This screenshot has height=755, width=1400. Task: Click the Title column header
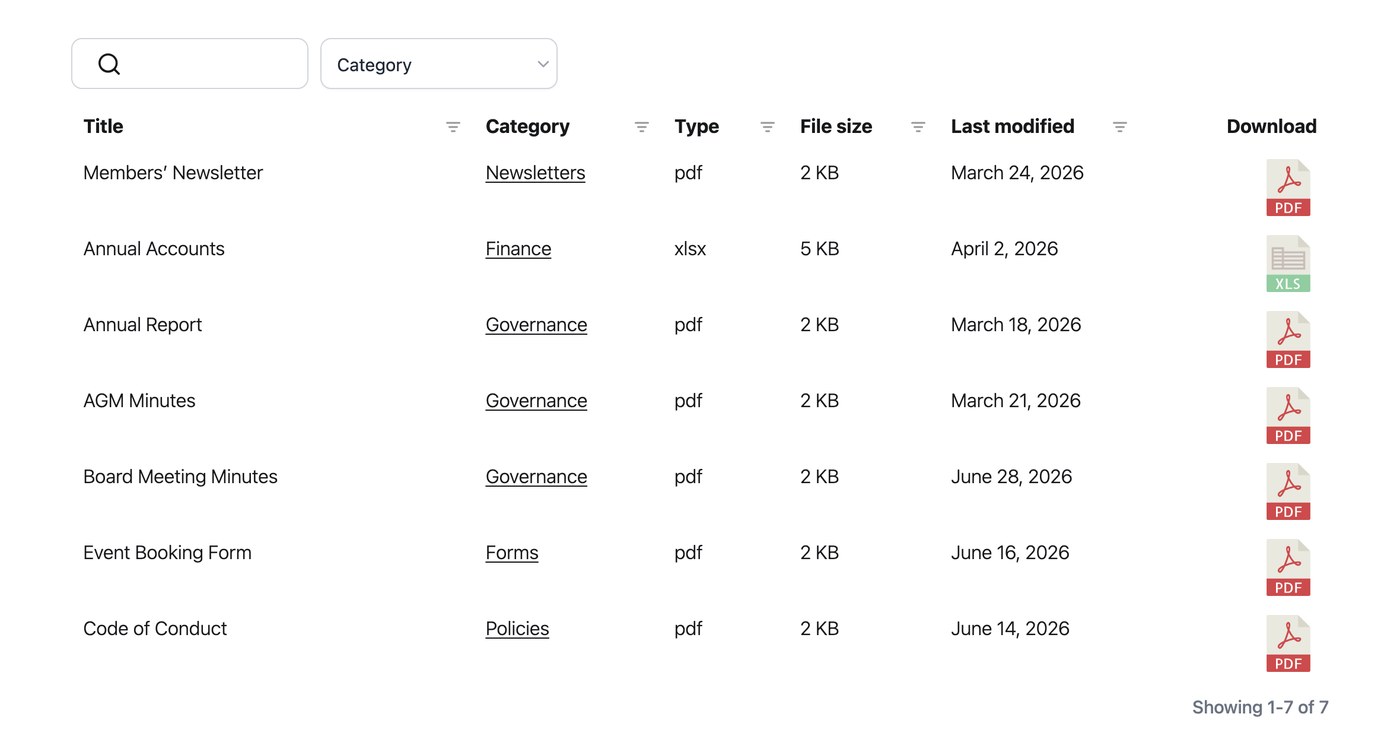coord(103,127)
